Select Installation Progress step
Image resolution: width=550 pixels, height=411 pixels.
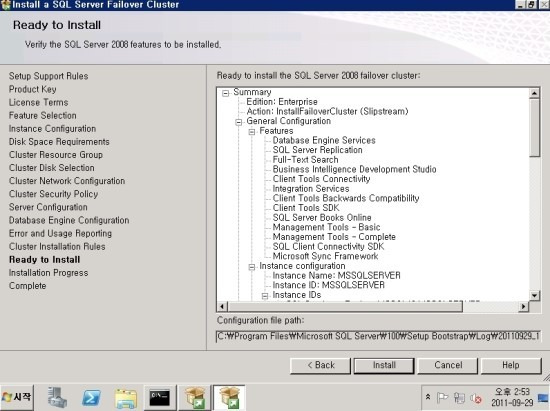click(48, 272)
